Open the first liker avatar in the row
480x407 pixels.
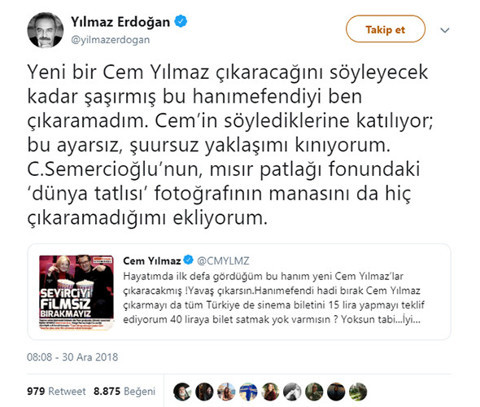182,391
